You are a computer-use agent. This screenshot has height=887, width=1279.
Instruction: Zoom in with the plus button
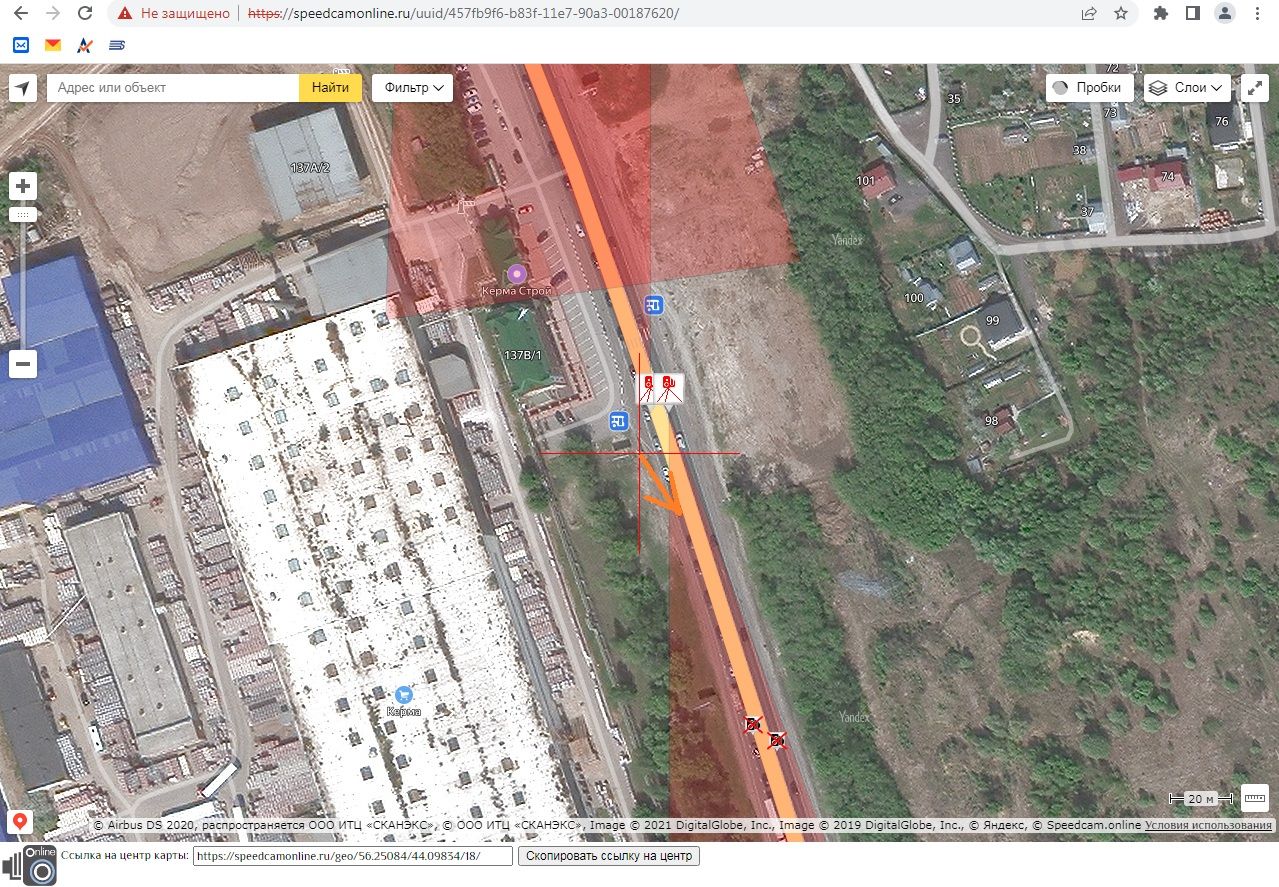[23, 186]
